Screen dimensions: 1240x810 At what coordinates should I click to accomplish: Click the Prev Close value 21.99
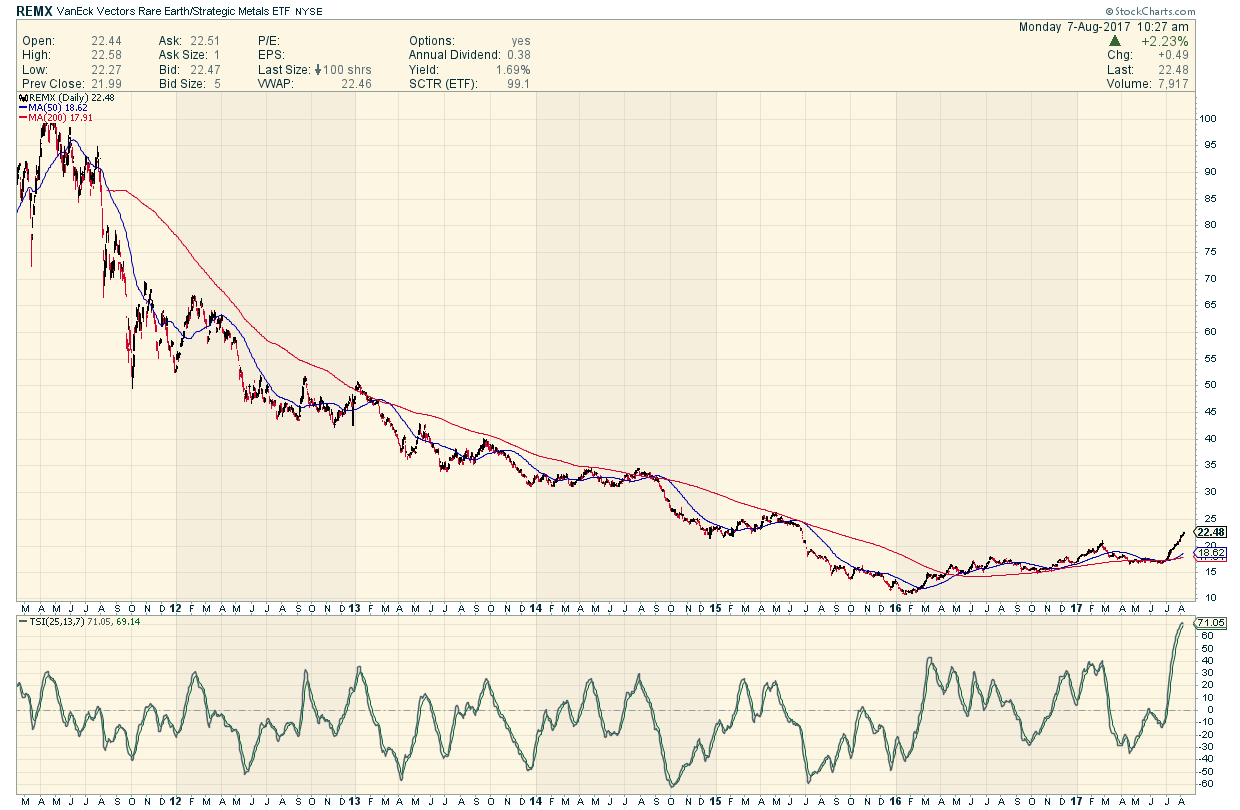(x=106, y=84)
